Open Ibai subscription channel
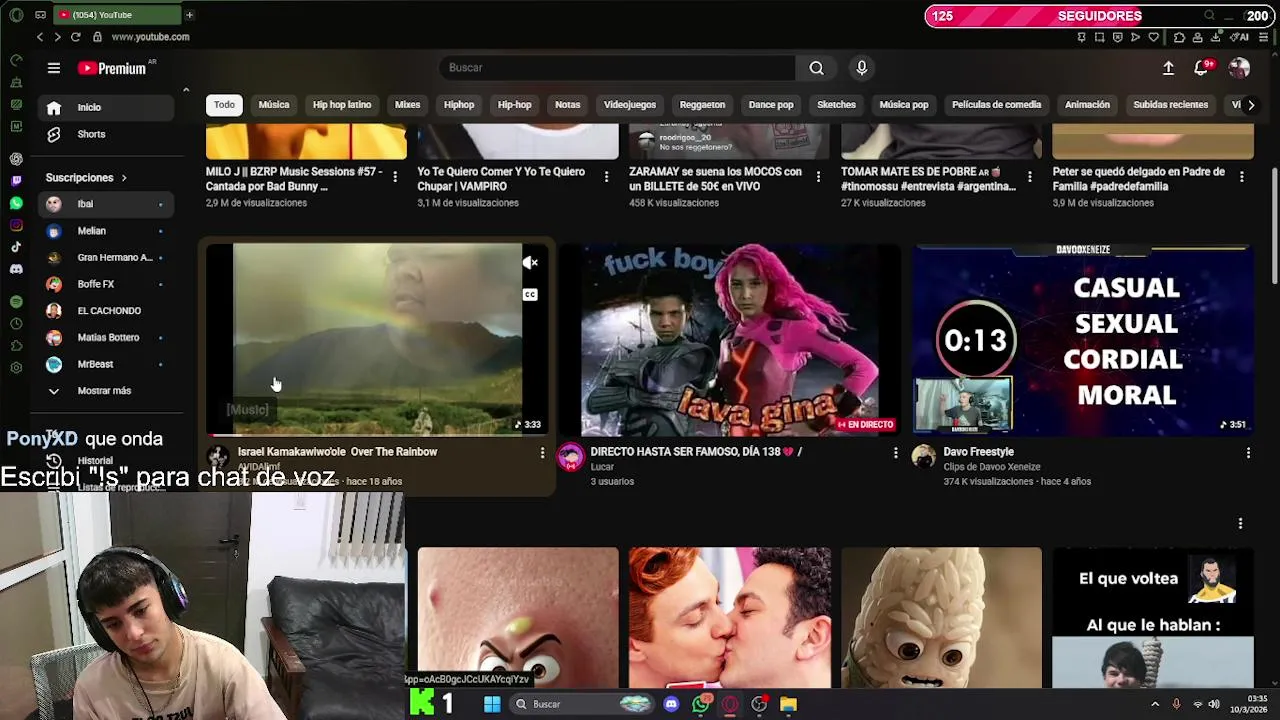 click(104, 204)
